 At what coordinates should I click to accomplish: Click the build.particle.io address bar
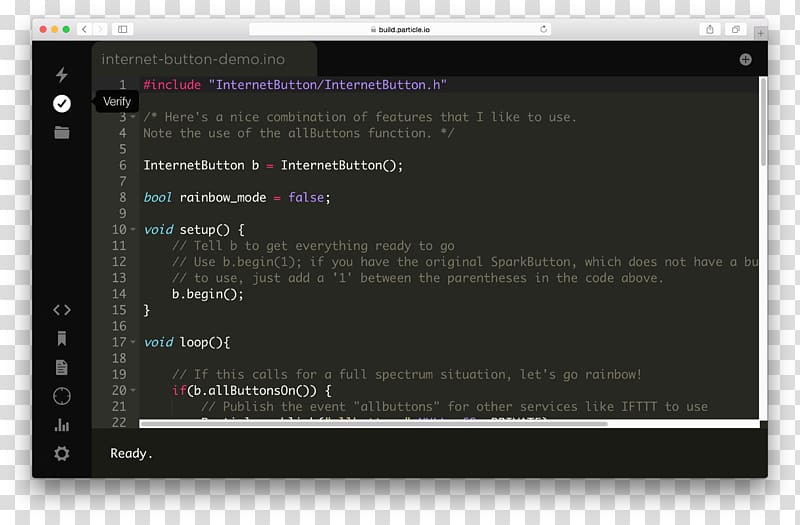(x=400, y=29)
